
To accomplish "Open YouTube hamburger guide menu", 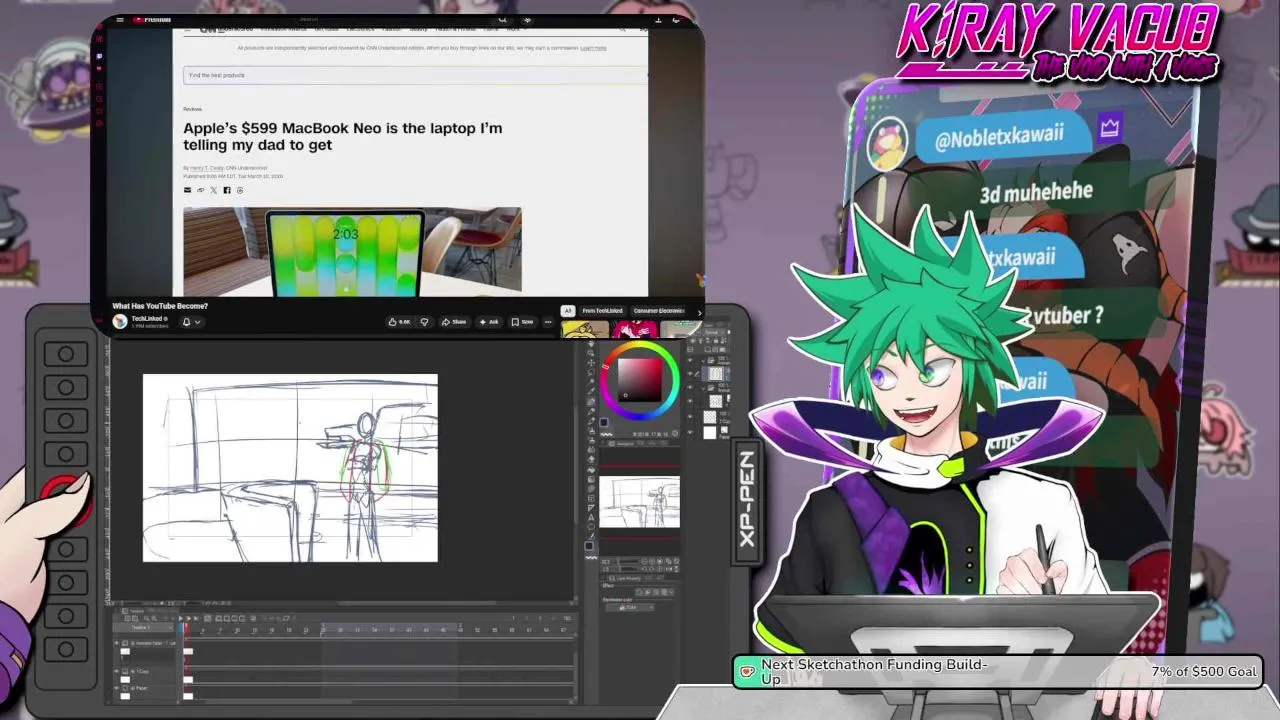I will (120, 19).
